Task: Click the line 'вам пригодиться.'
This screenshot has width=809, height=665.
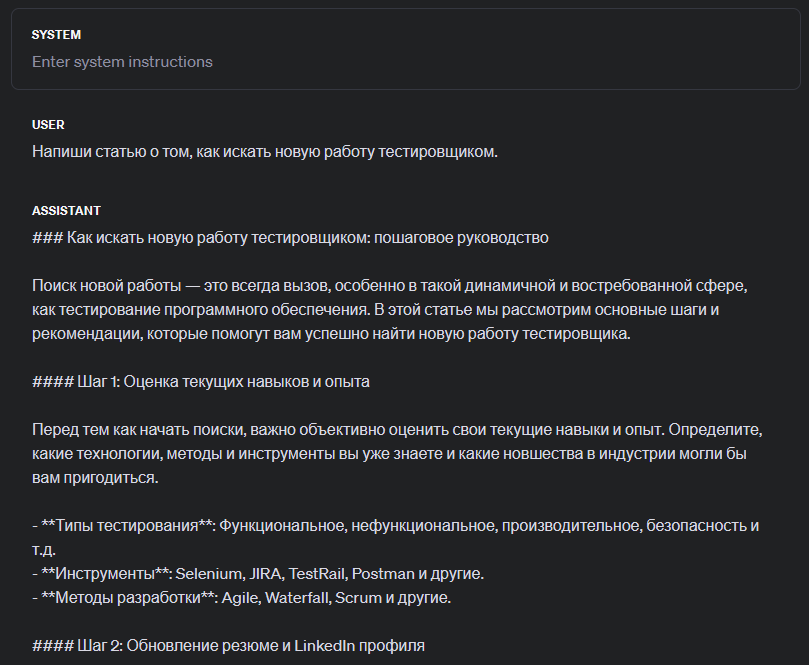Action: 93,478
